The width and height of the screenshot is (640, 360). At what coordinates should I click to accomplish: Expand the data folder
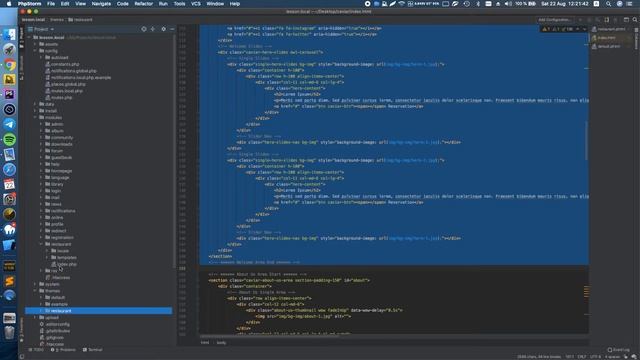tap(35, 104)
